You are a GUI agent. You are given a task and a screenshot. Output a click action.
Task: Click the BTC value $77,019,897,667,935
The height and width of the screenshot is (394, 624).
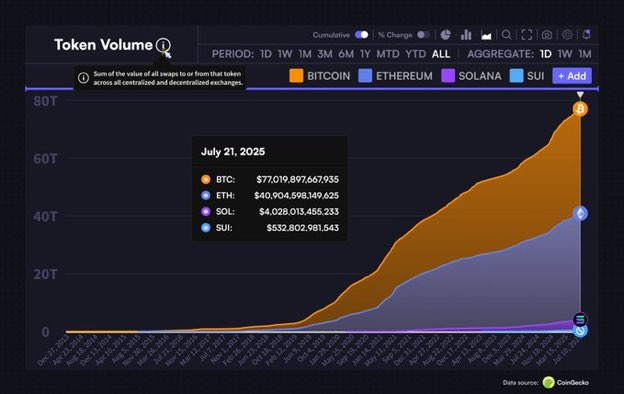tap(297, 179)
